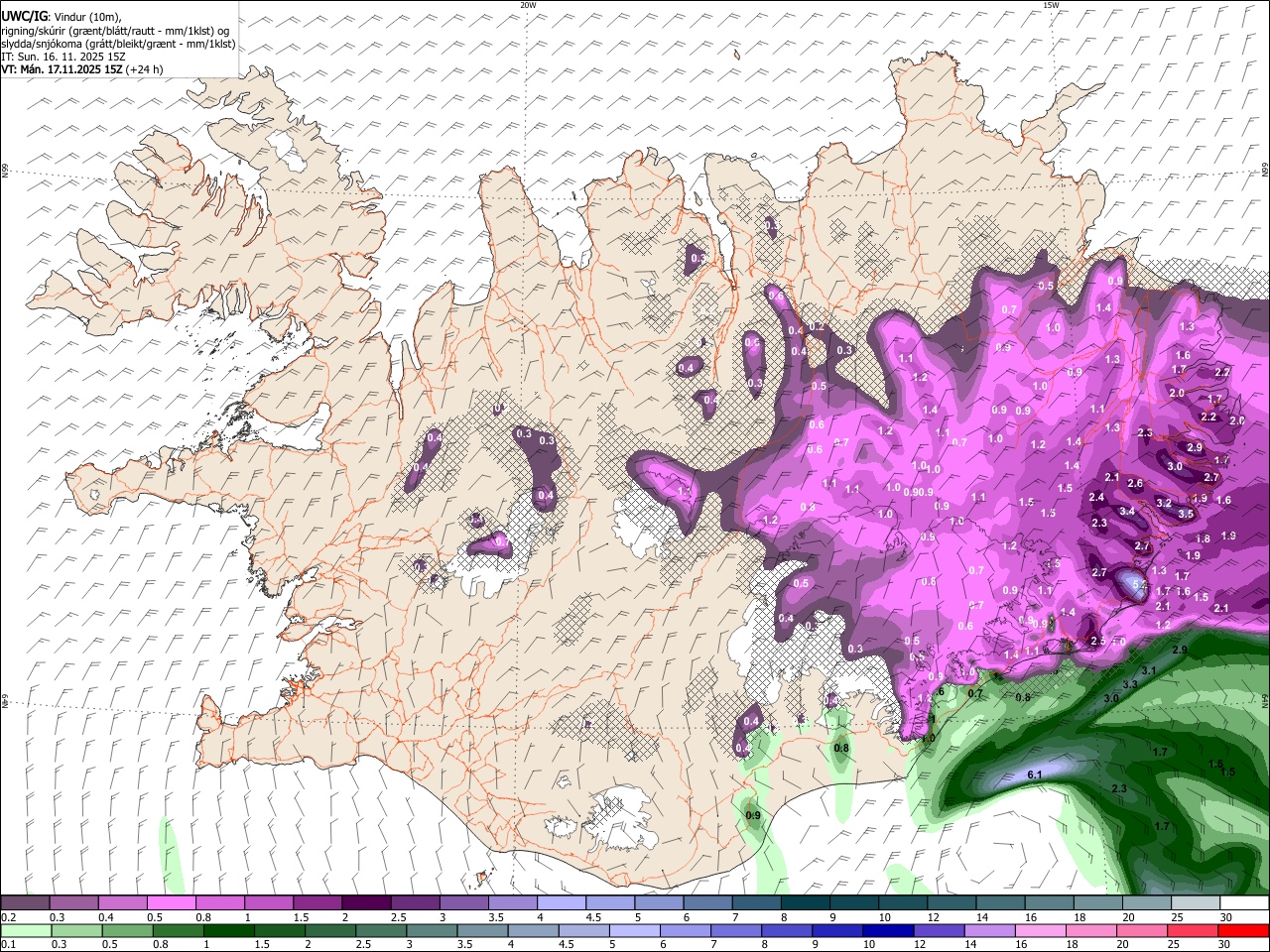Pick the 12 dark teal upper-scale swatch
Image resolution: width=1270 pixels, height=952 pixels.
coord(950,902)
